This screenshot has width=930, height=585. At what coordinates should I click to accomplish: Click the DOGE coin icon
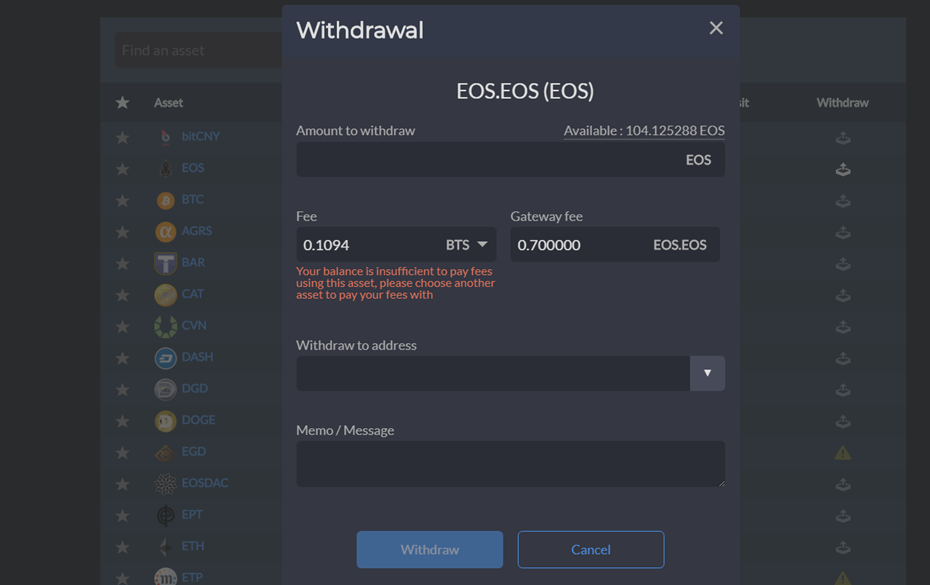[x=165, y=421]
